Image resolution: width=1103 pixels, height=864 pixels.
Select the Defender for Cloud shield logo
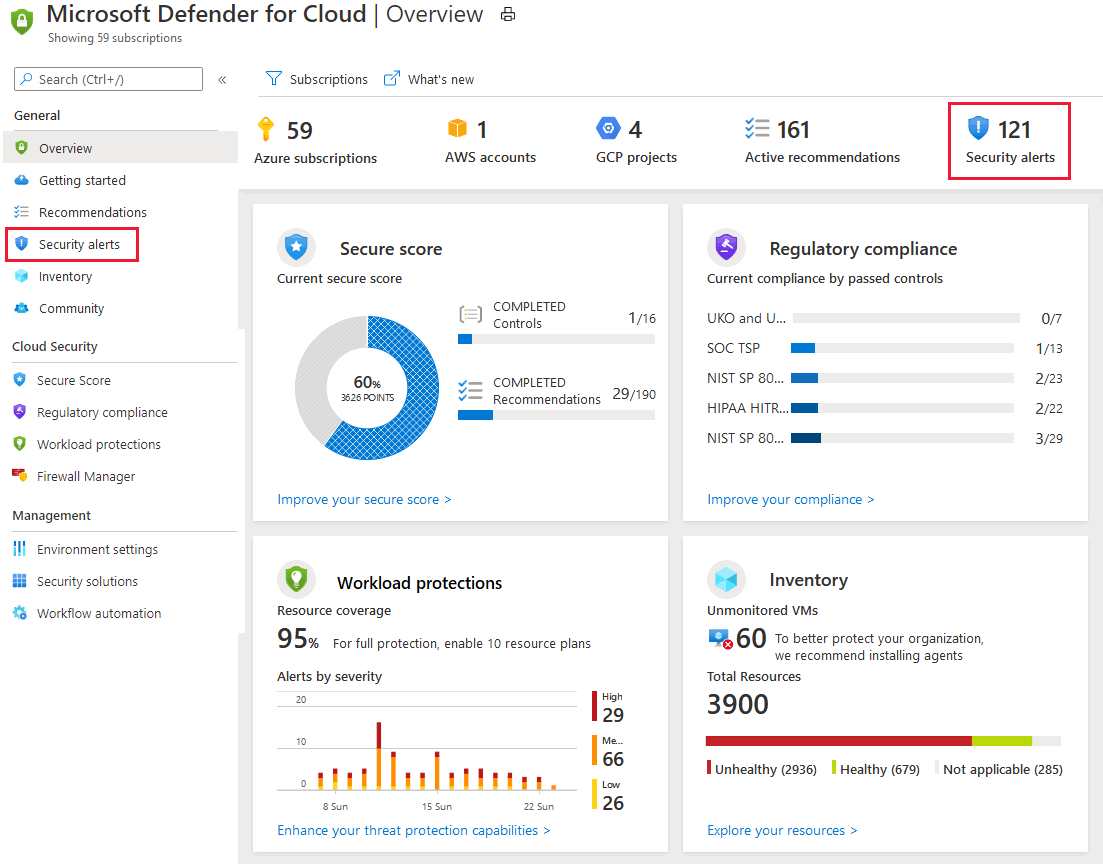coord(21,20)
